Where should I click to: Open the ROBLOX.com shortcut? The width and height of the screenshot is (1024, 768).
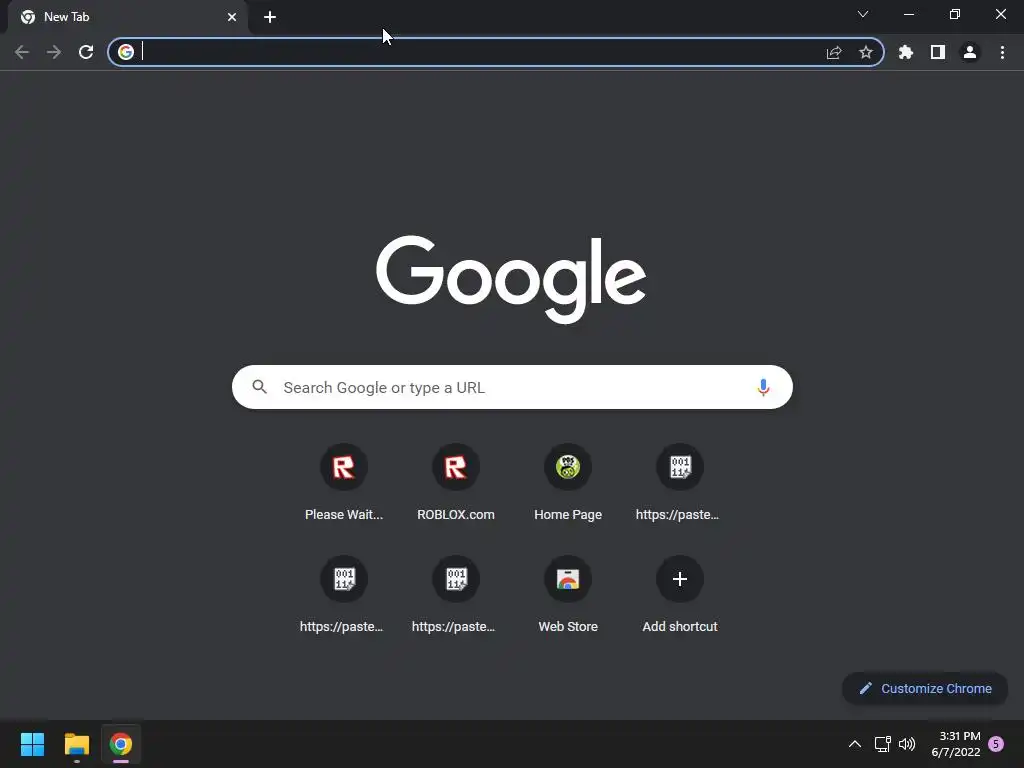pyautogui.click(x=456, y=483)
